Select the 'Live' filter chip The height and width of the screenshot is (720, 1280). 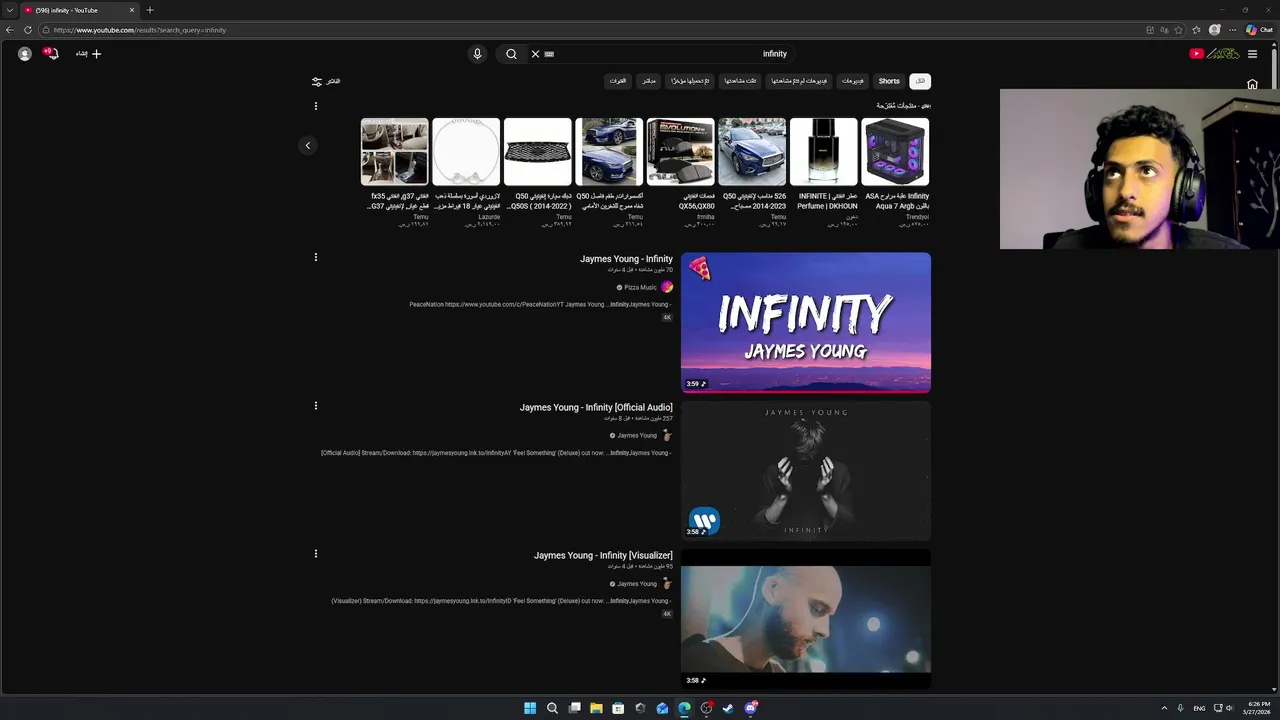click(649, 81)
